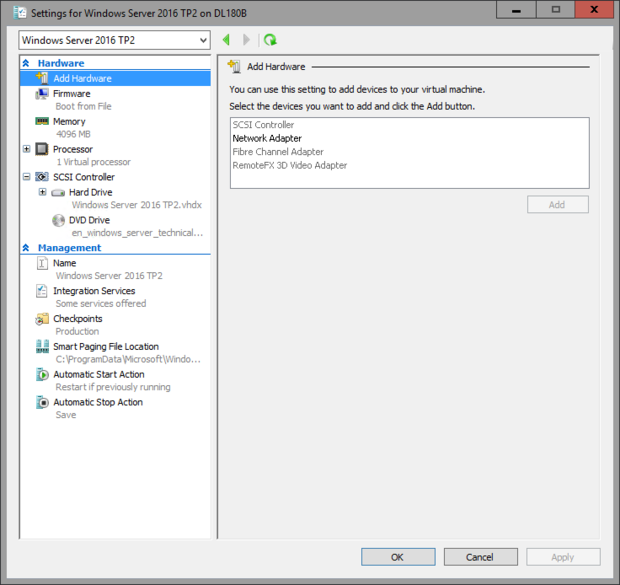Image resolution: width=620 pixels, height=585 pixels.
Task: Select Network Adapter in device list
Action: [267, 138]
